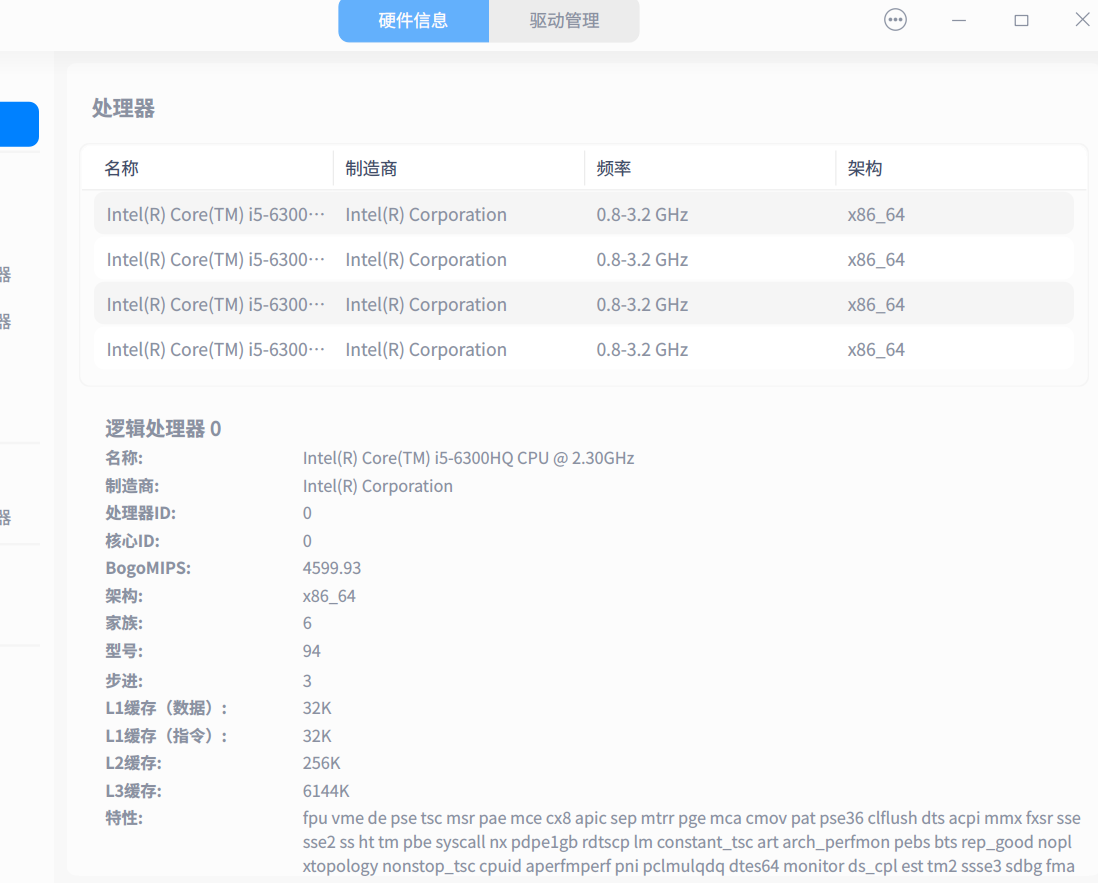
Task: Click the 逻辑处理器 0 section heading
Action: (164, 428)
